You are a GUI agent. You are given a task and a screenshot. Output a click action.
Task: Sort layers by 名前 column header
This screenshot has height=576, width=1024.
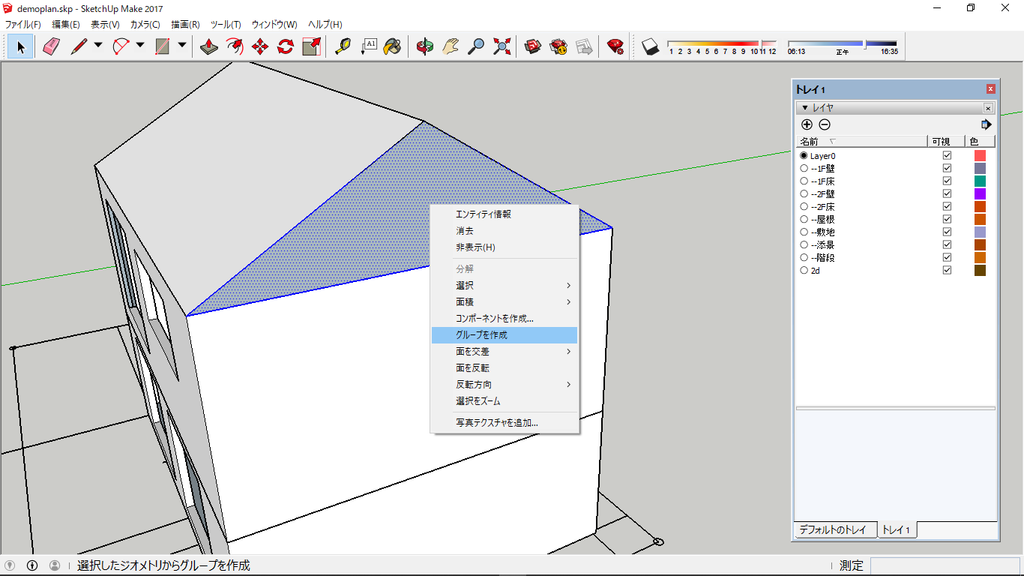[x=861, y=142]
